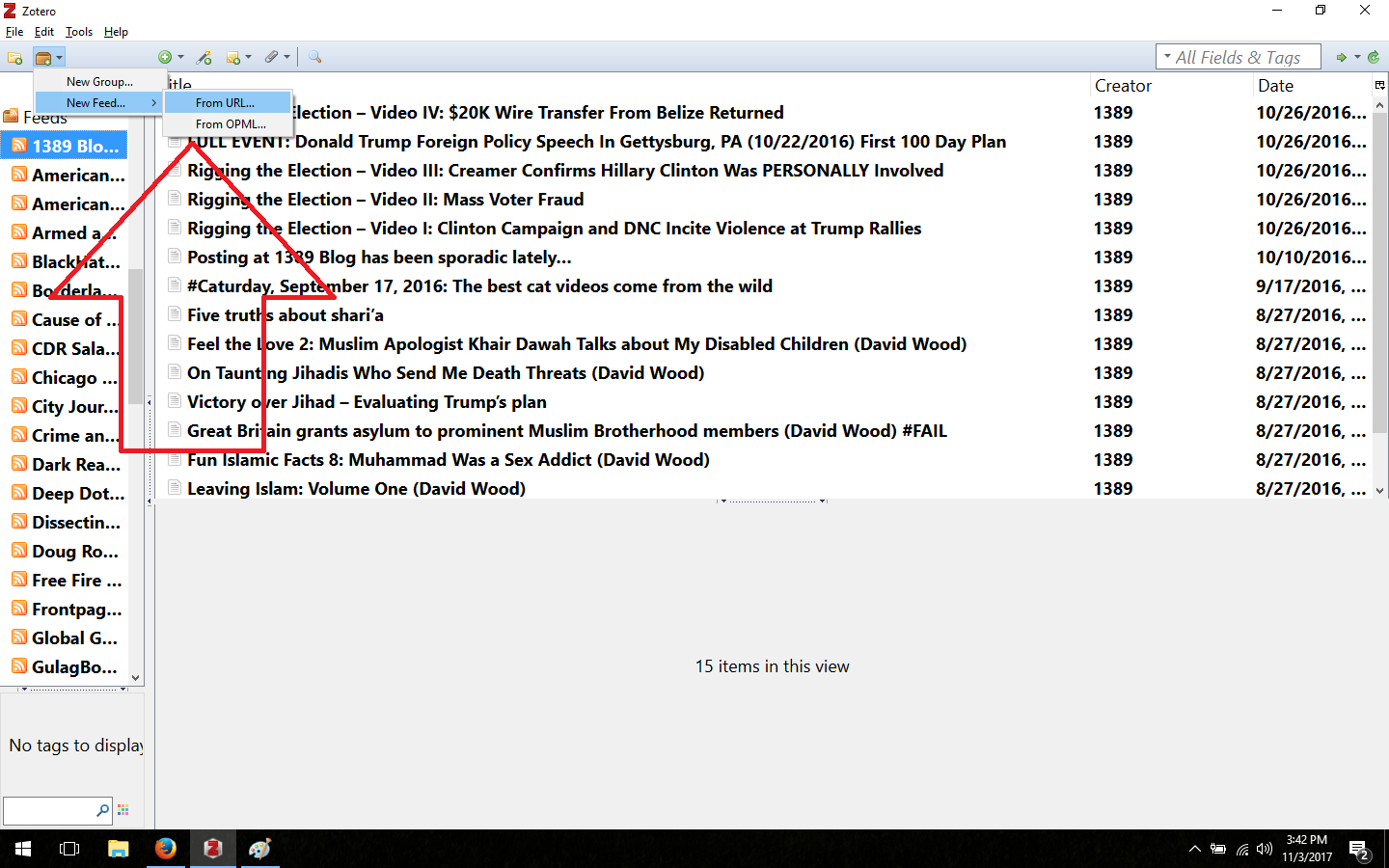Click the New Collection toolbar icon
Screen dimensions: 1389x868
click(x=14, y=58)
